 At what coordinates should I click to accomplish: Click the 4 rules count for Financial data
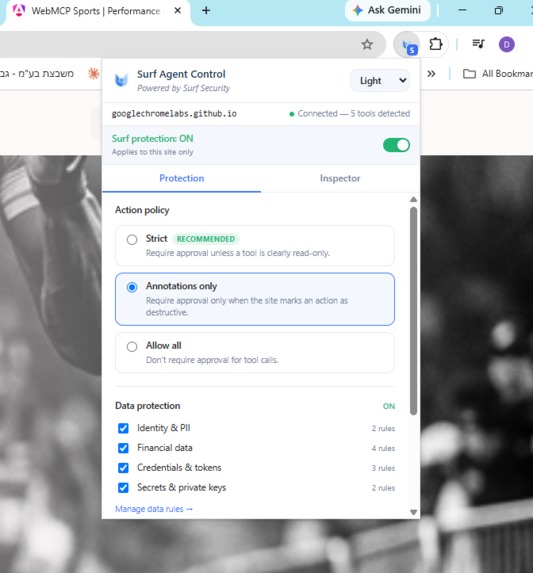point(383,448)
